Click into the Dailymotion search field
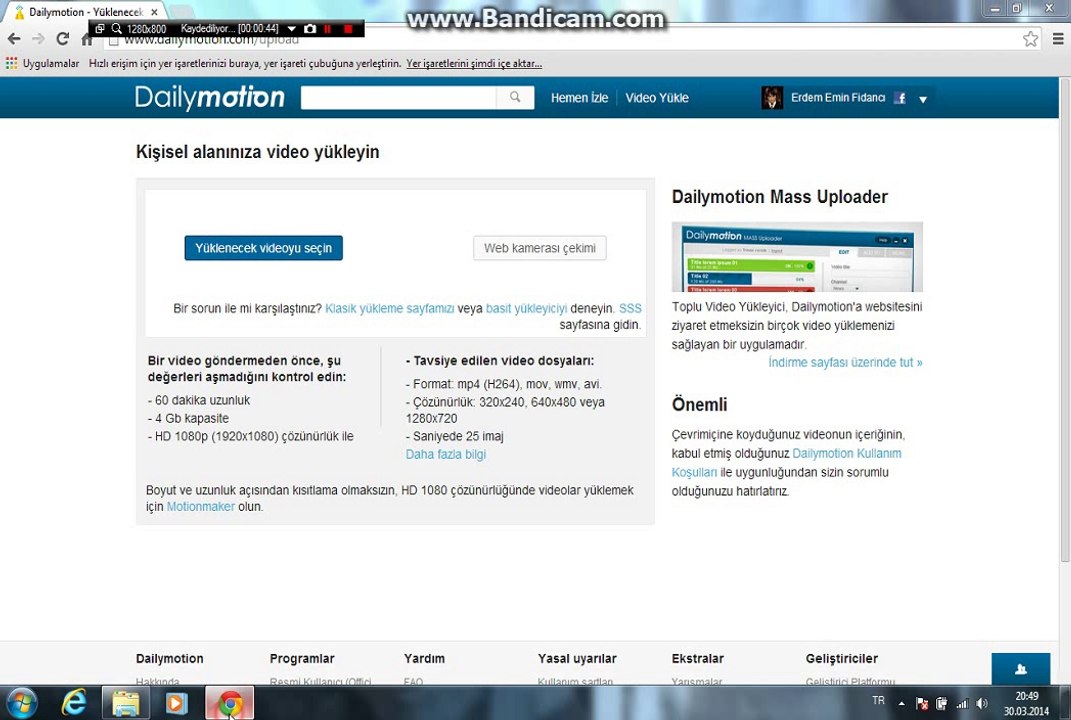Viewport: 1071px width, 720px height. tap(399, 98)
